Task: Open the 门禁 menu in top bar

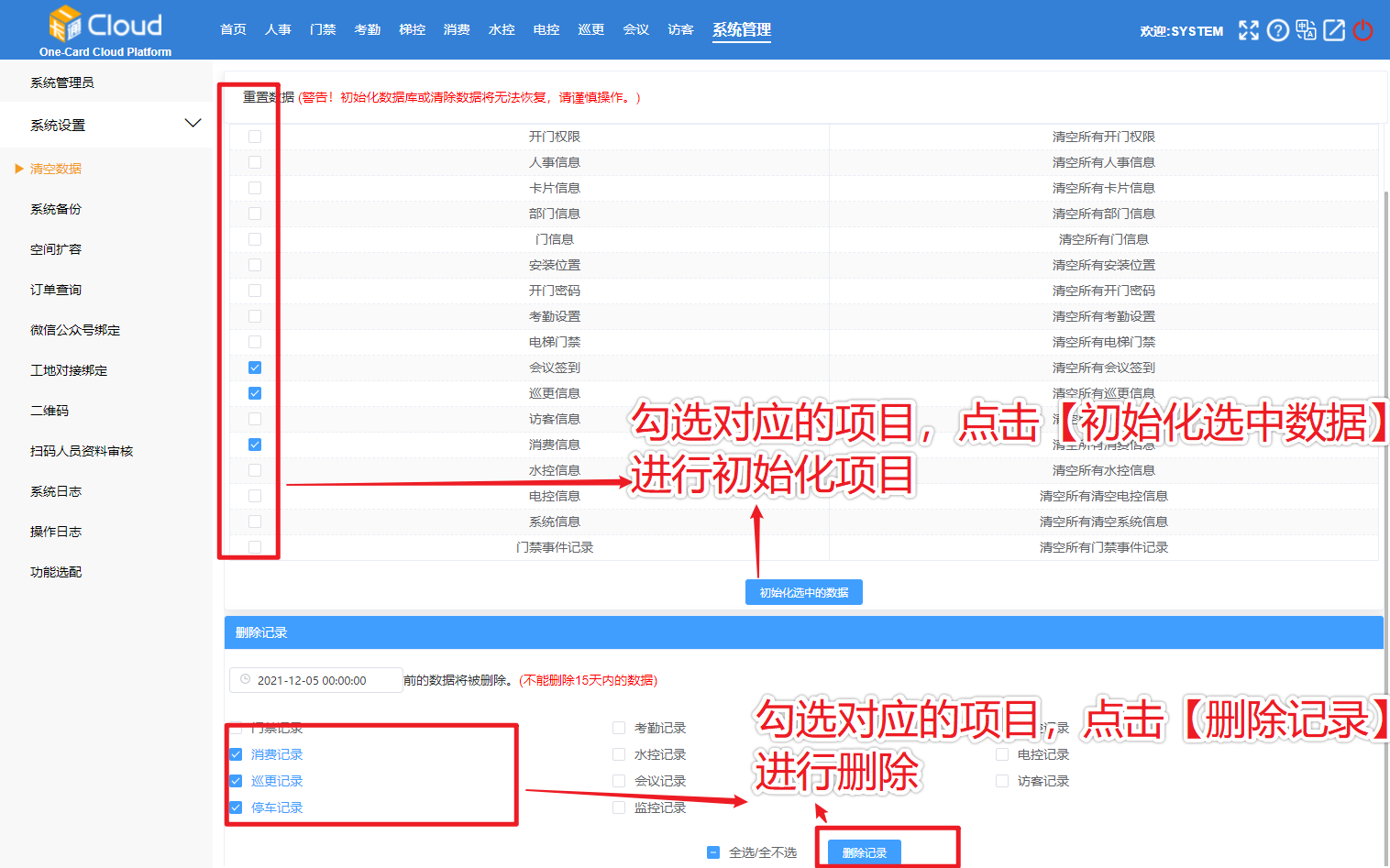Action: [x=323, y=30]
